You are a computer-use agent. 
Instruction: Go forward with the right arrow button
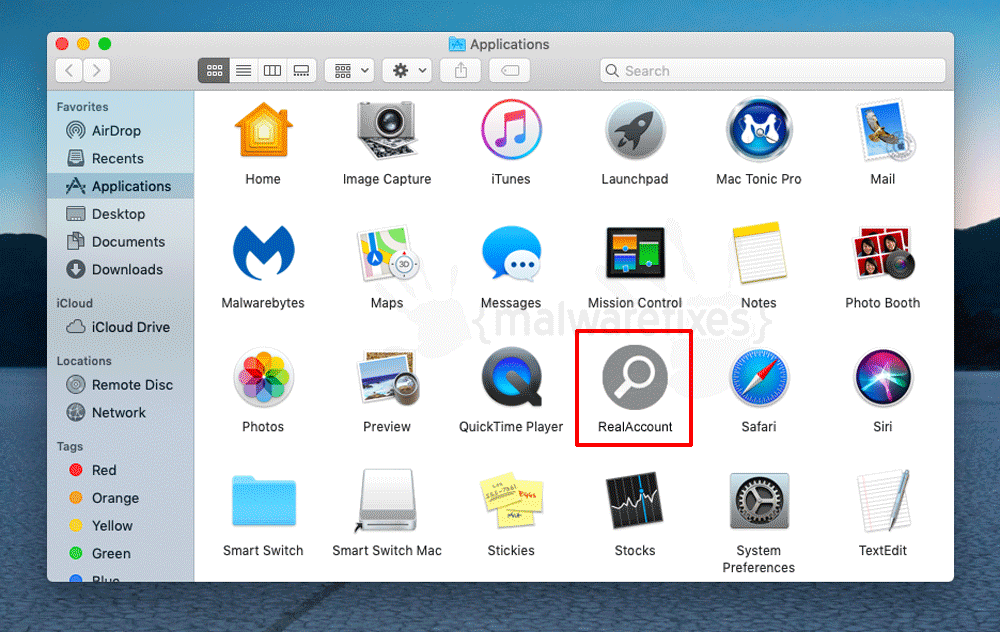(x=97, y=70)
